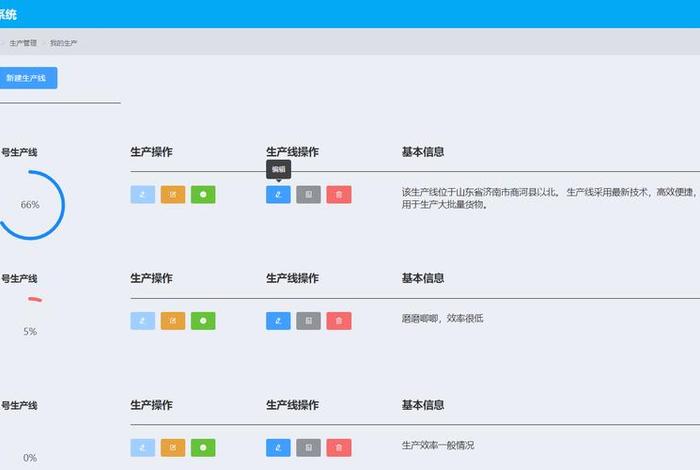Click orange edit-square button in 5% row
Screen dimensions: 700x470
click(173, 321)
